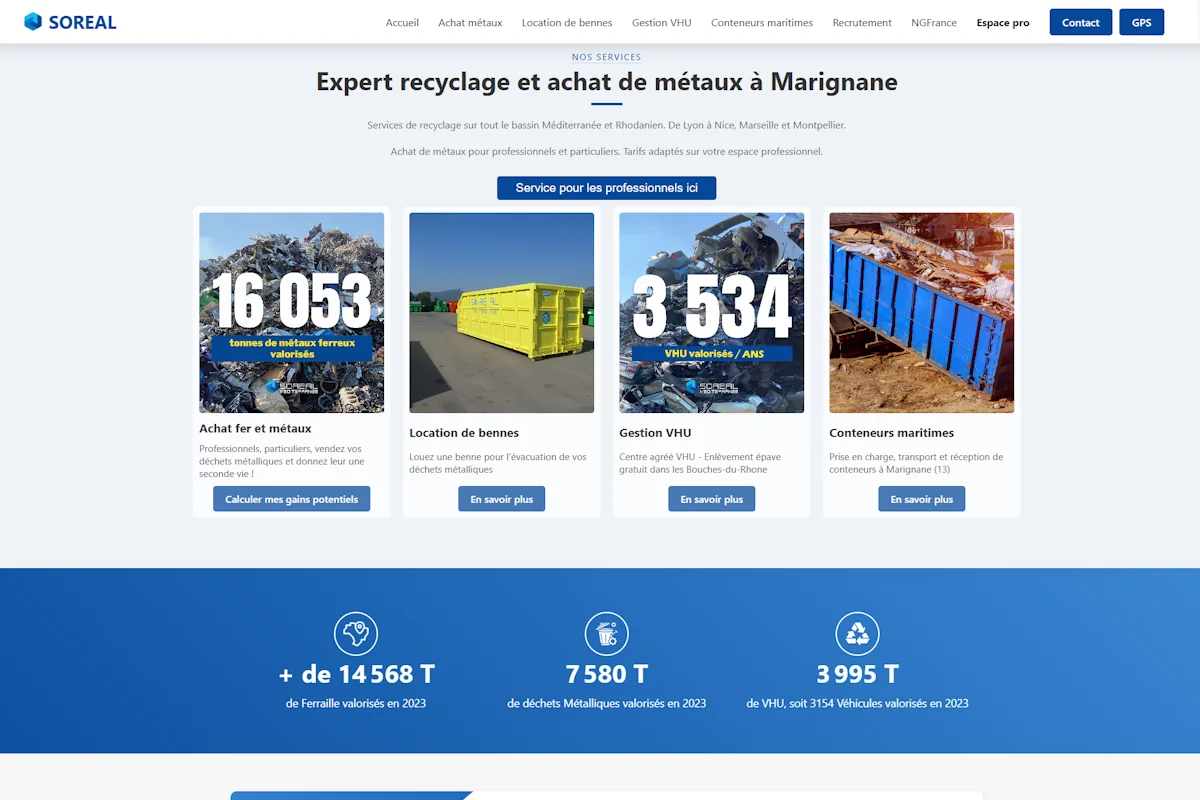
Task: Click text de VHU, soit 3154 Véhicules
Action: [x=858, y=703]
